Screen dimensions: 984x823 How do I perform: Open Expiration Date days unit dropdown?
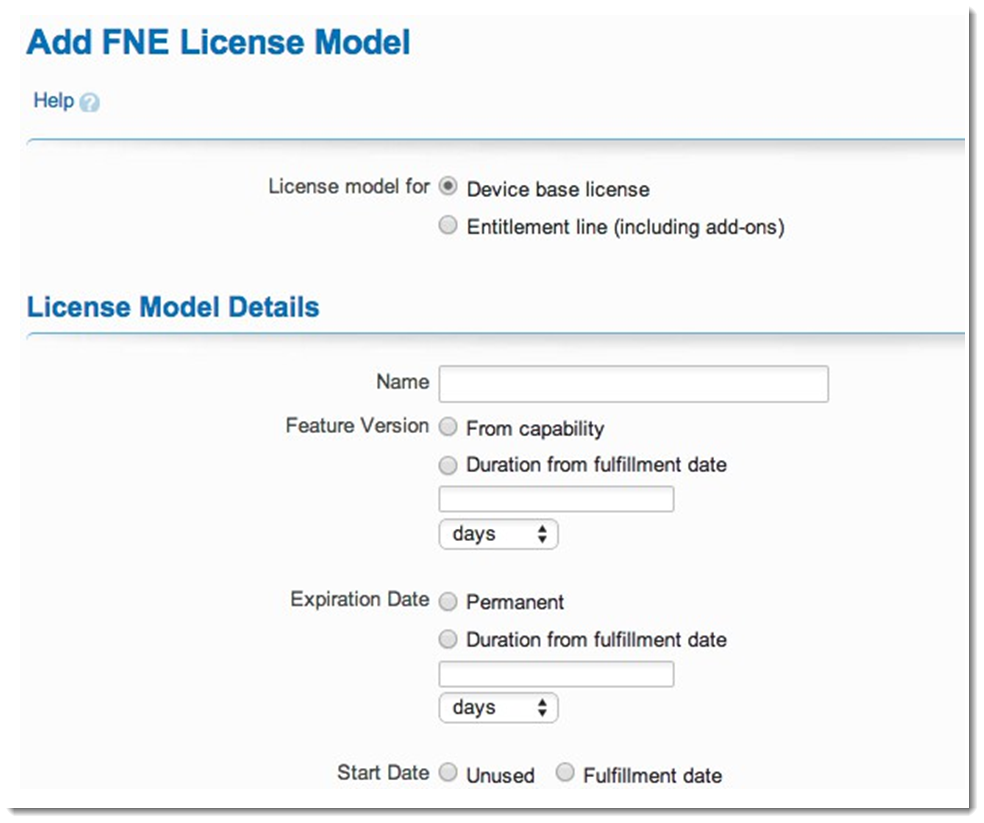498,707
